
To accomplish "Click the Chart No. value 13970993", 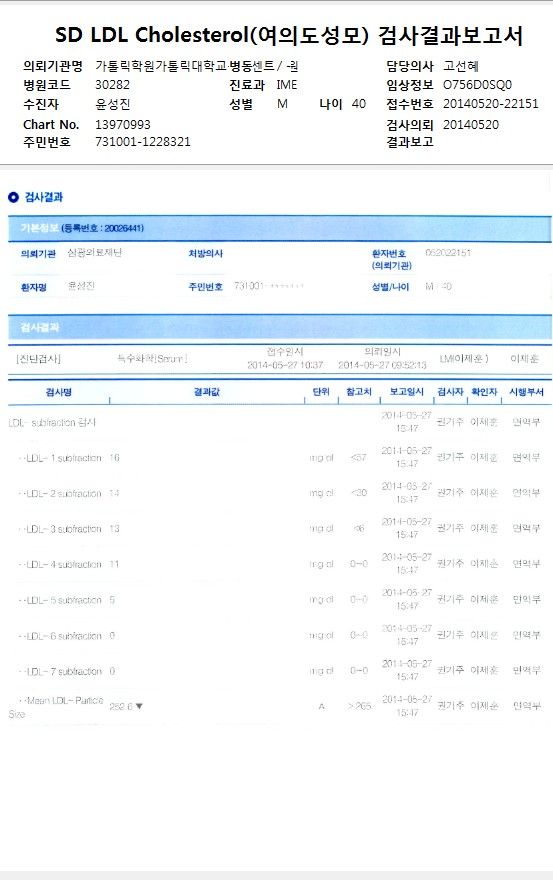I will tap(123, 124).
